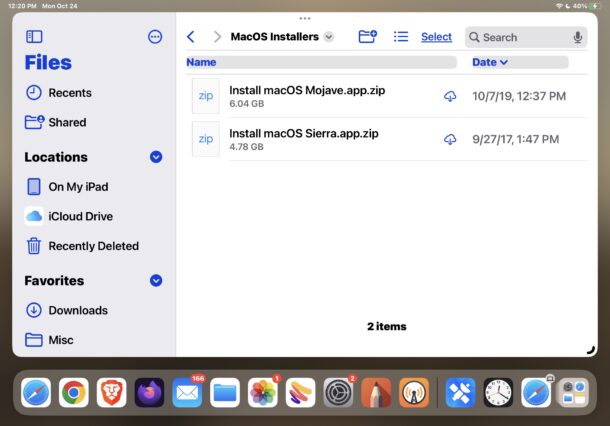Select Install macOS Sierra.app.zip file name
Image resolution: width=610 pixels, height=426 pixels.
point(304,133)
